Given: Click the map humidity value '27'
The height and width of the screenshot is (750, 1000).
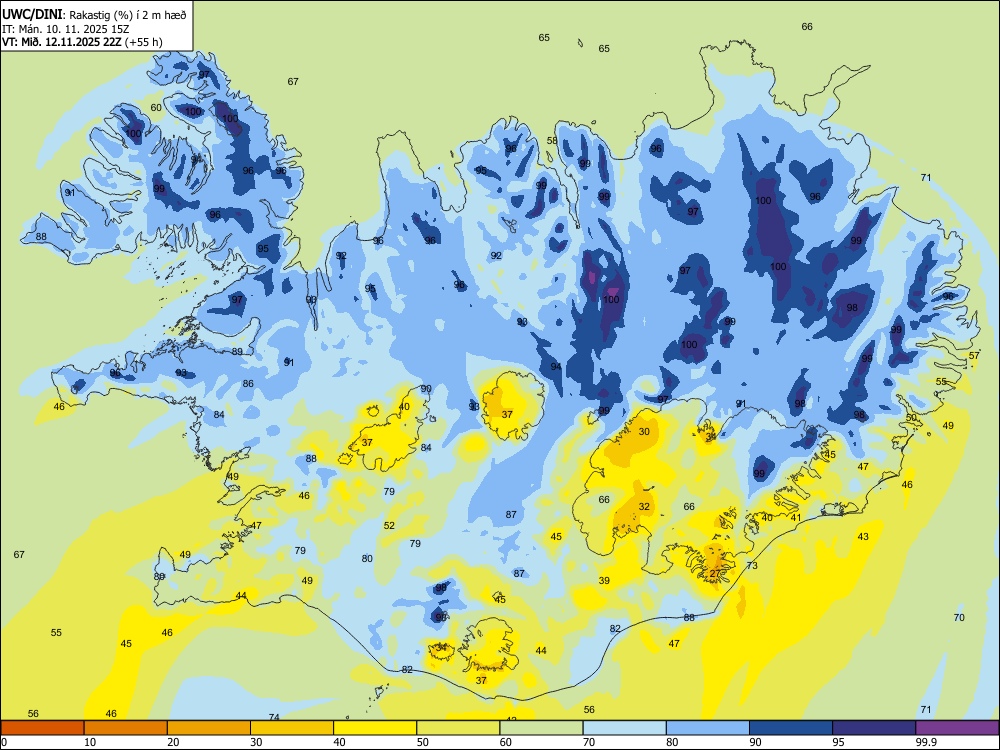Looking at the screenshot, I should (x=715, y=574).
